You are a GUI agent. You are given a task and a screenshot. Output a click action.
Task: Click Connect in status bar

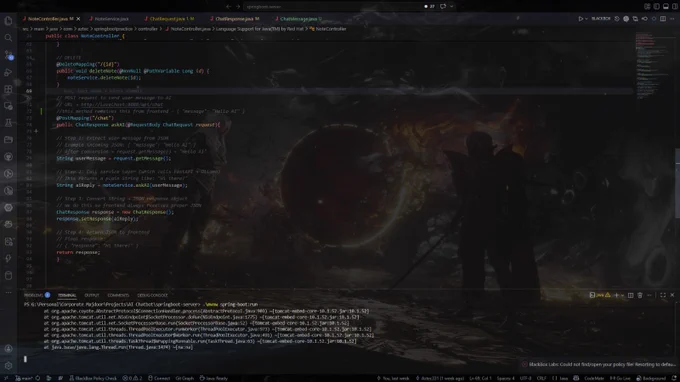(159, 379)
